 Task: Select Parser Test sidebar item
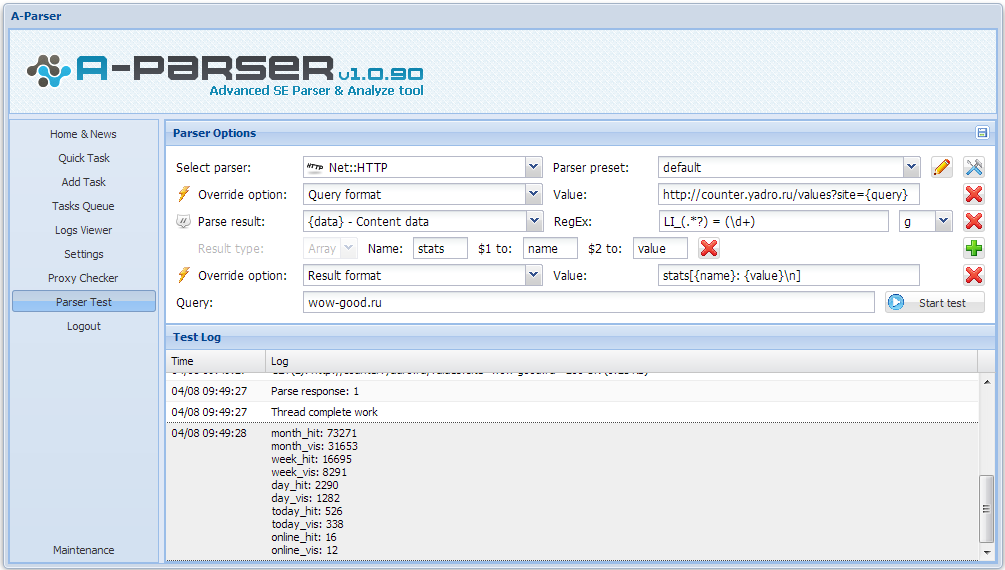click(x=83, y=301)
